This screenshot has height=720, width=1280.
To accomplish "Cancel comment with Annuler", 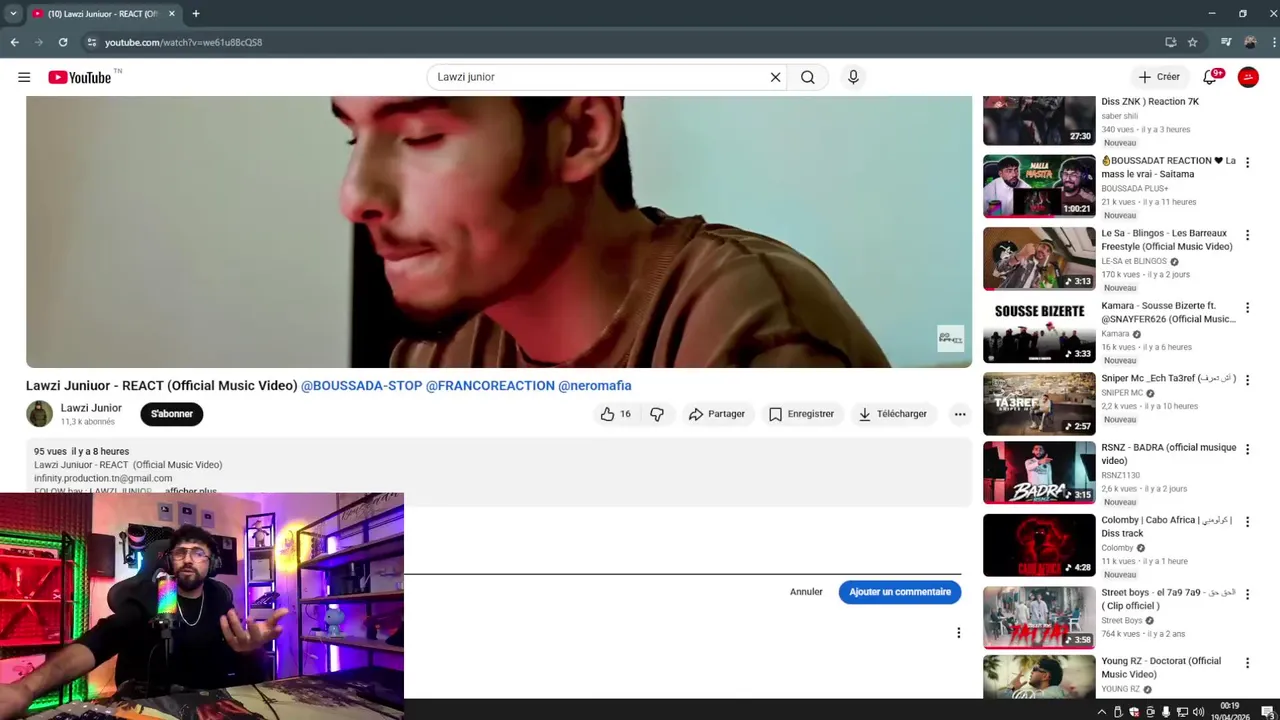I will 806,592.
